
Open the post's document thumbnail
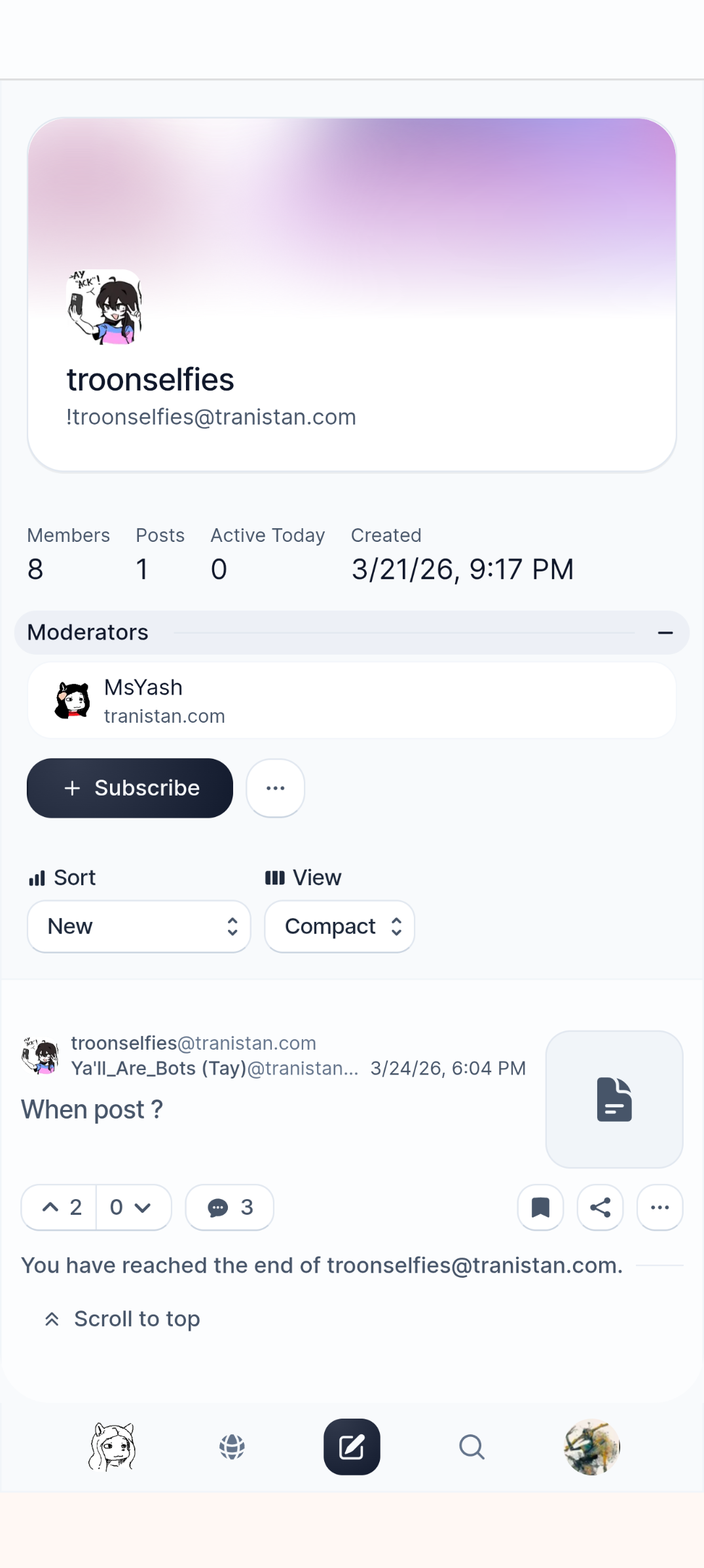614,1099
